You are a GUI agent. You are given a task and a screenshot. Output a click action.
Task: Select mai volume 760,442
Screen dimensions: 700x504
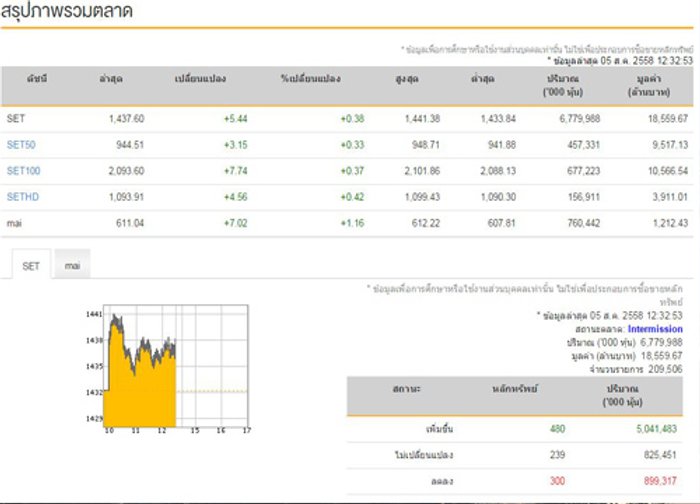[583, 223]
